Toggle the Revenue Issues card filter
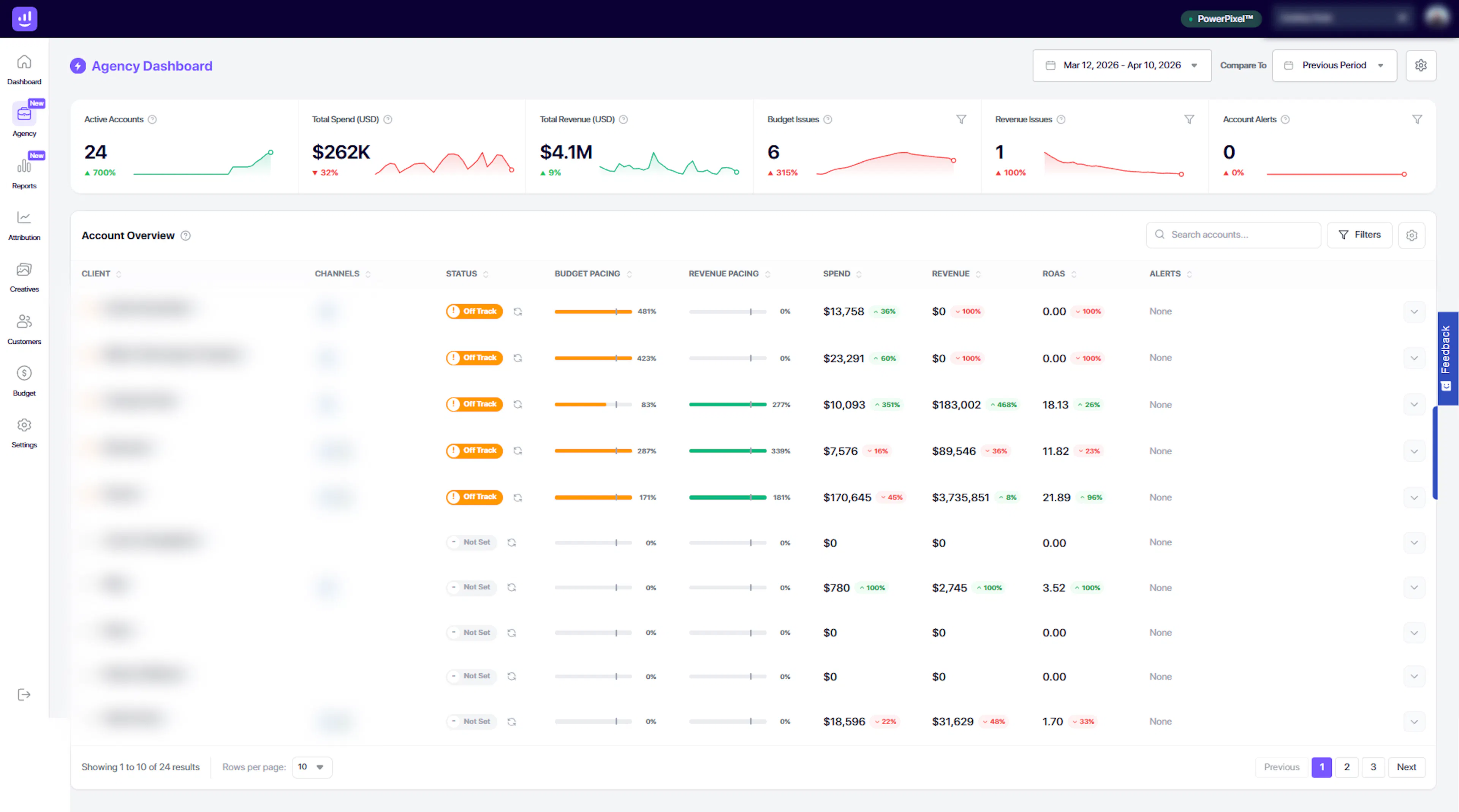1459x812 pixels. 1189,120
